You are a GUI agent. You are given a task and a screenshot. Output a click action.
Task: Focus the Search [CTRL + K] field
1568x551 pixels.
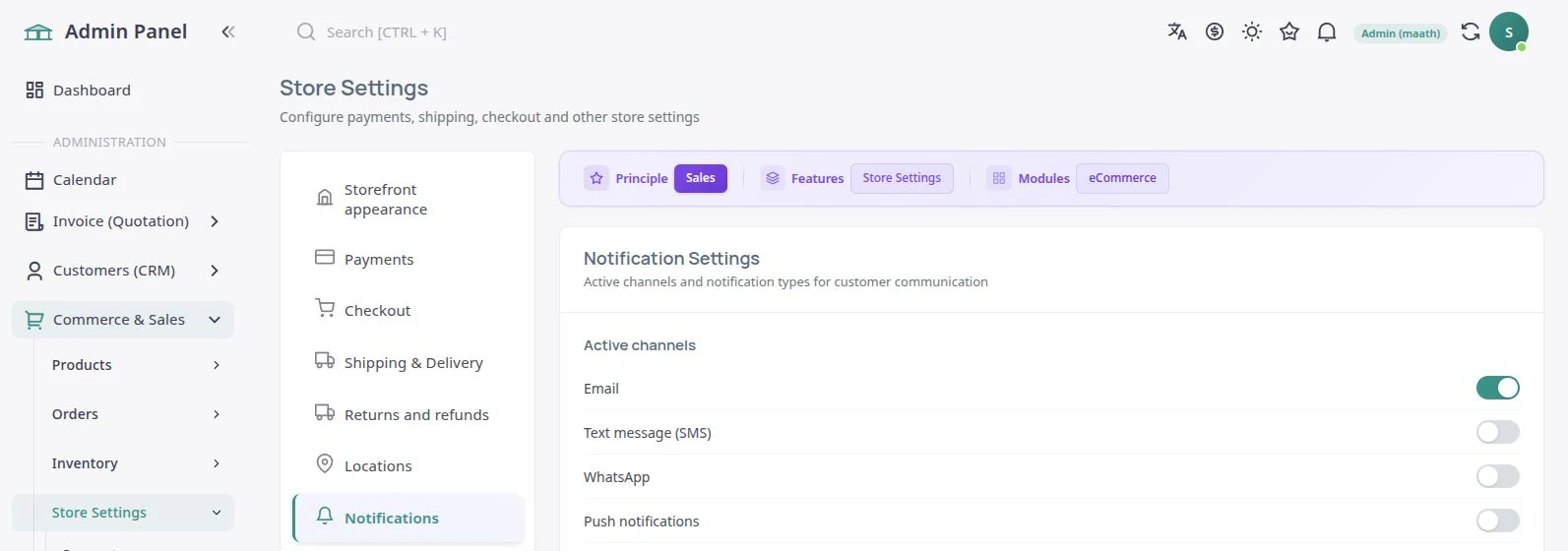(386, 32)
